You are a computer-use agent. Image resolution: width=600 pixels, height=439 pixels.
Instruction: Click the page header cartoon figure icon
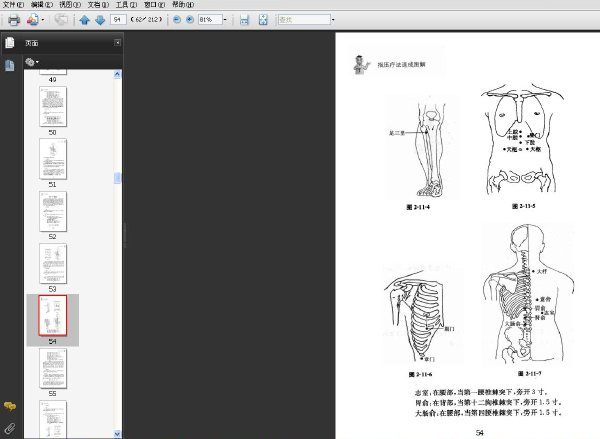[361, 65]
